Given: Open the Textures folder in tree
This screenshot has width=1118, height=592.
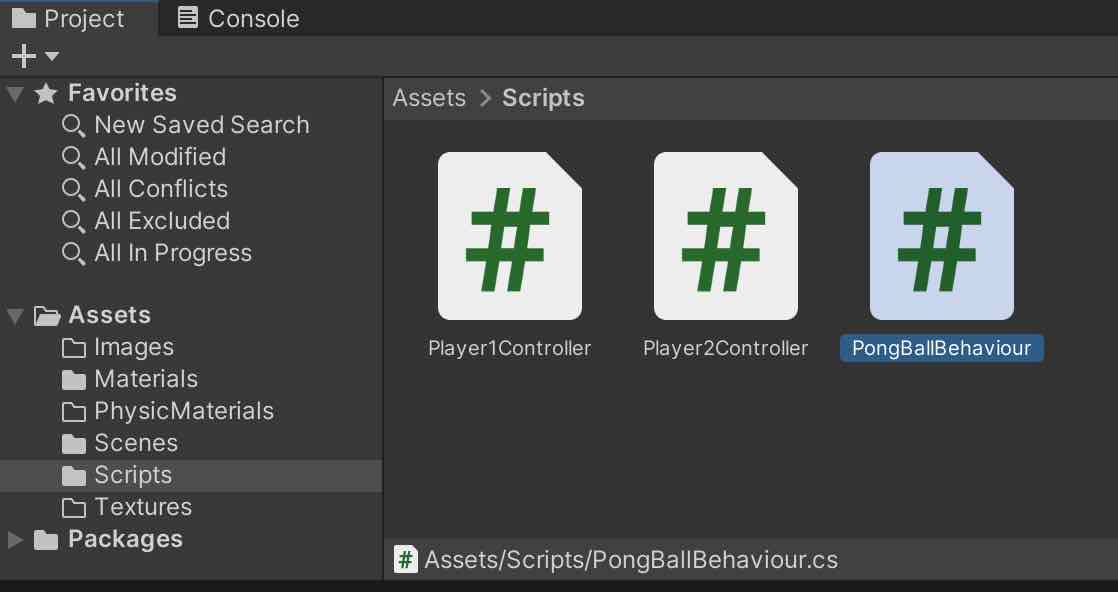Looking at the screenshot, I should 142,507.
